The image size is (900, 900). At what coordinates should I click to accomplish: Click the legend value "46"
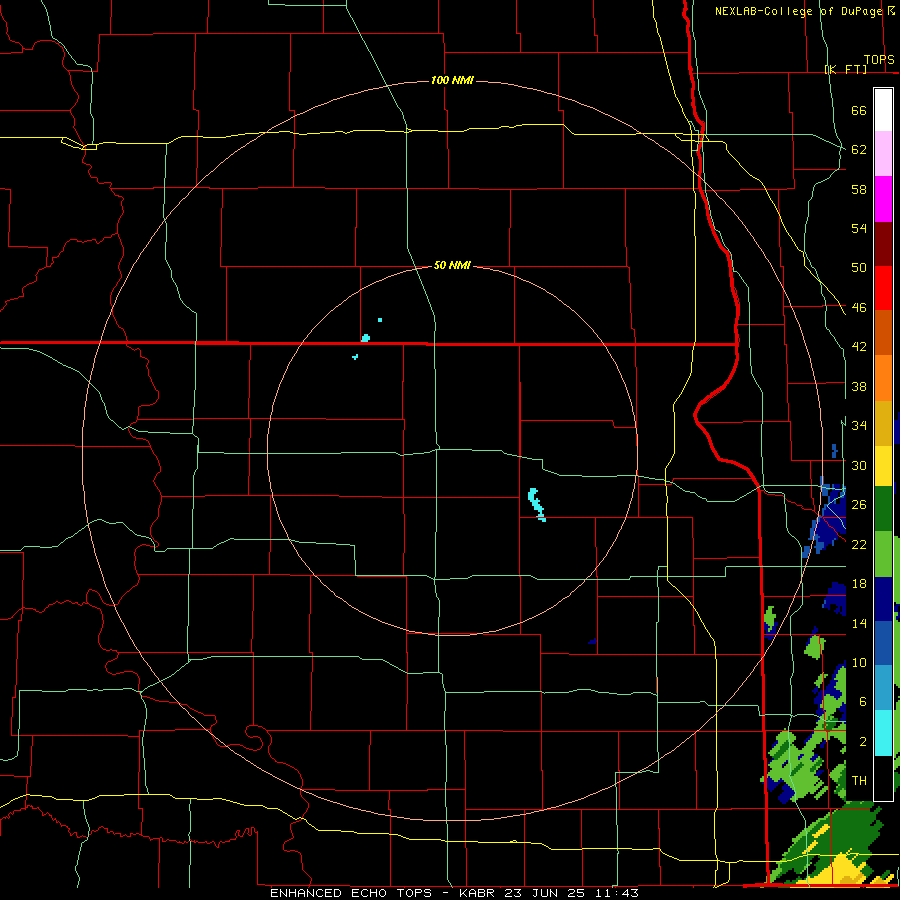859,308
